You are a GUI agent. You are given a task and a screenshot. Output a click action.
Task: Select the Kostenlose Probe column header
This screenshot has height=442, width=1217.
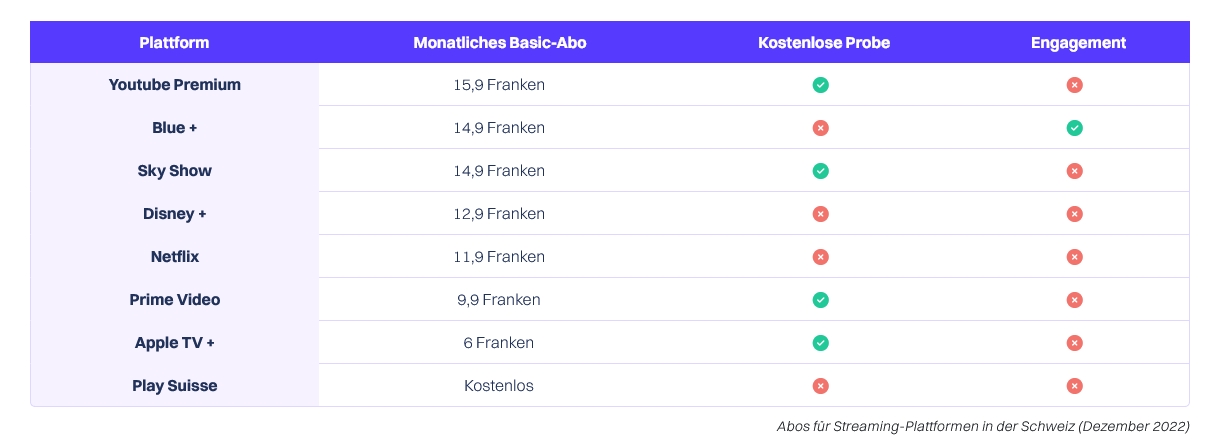point(824,43)
